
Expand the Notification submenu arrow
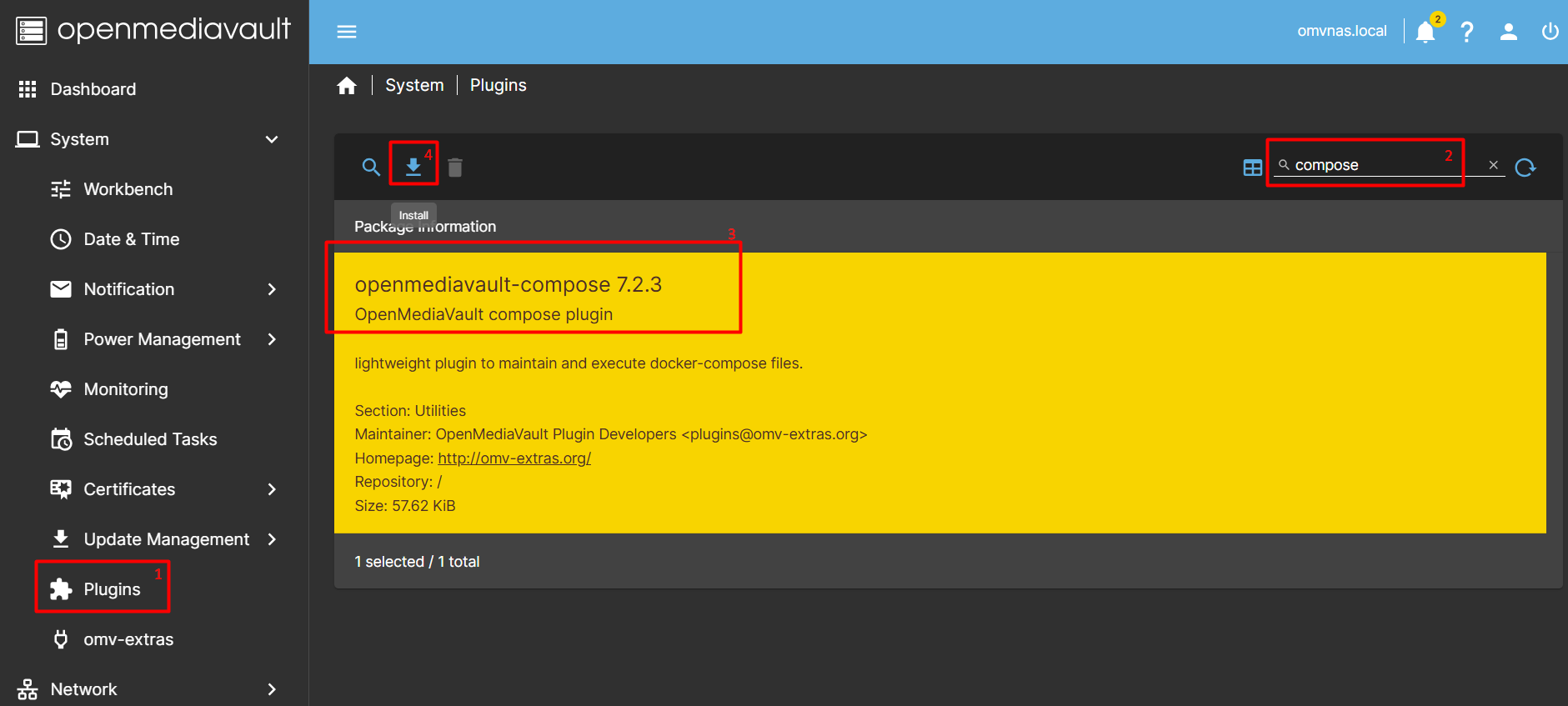[272, 289]
